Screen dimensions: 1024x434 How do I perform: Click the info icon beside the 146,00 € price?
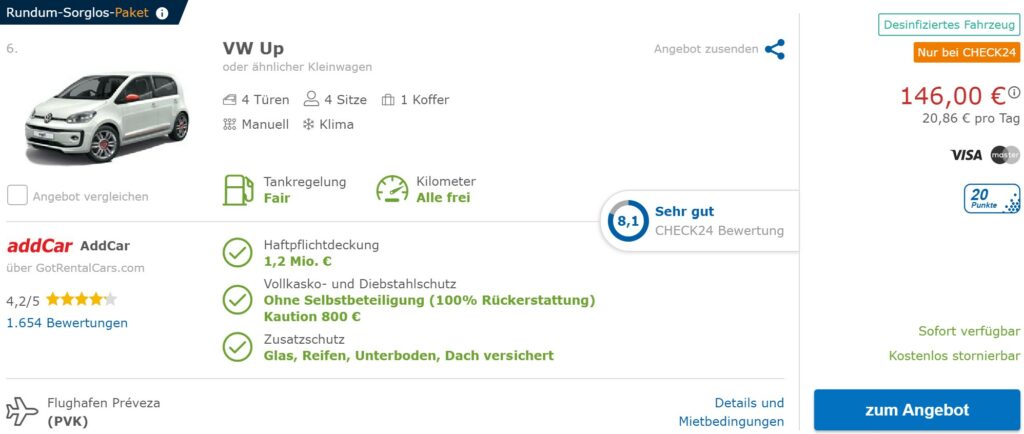pos(1014,93)
